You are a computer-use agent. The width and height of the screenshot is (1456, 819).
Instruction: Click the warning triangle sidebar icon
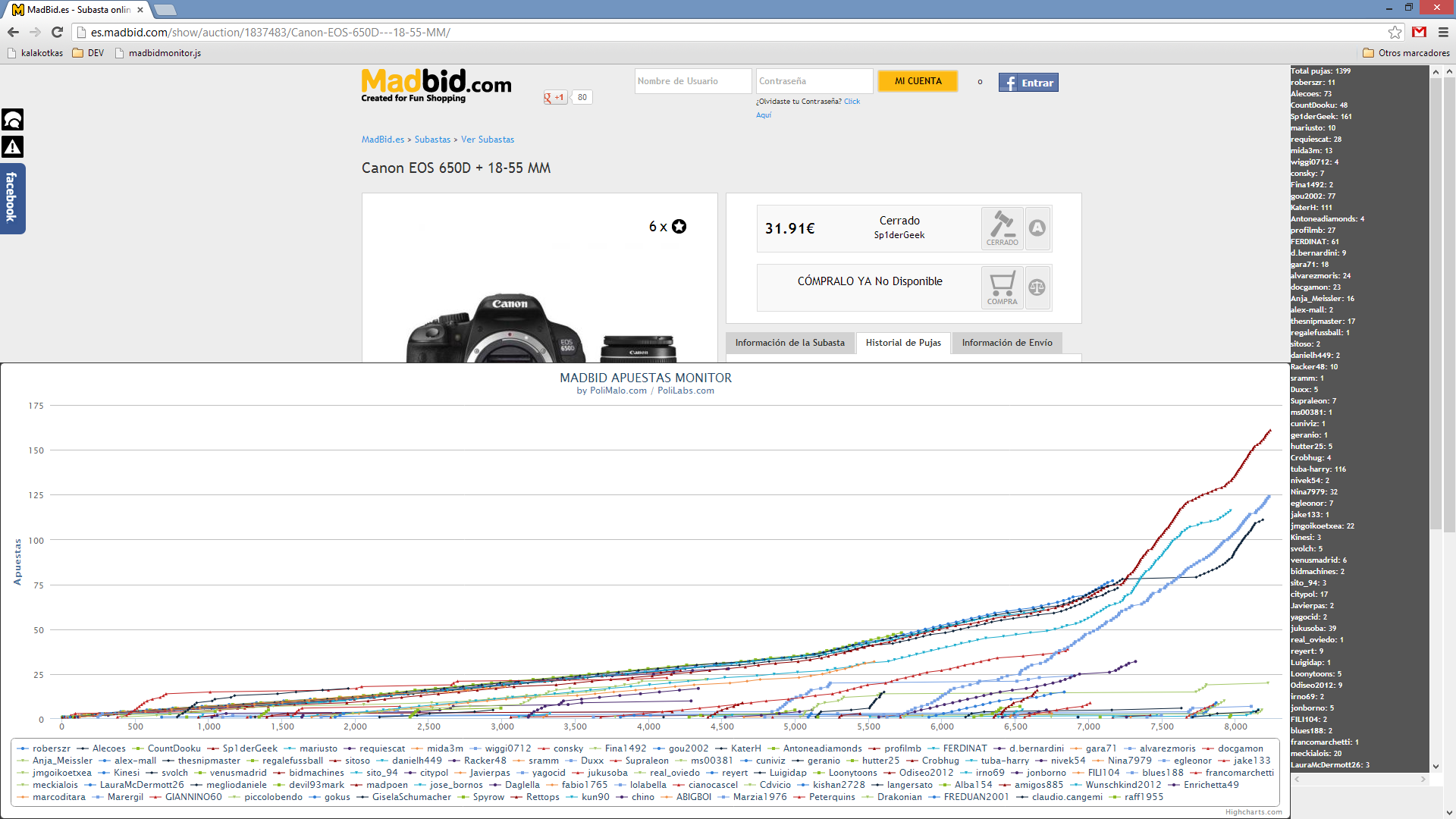pyautogui.click(x=13, y=146)
